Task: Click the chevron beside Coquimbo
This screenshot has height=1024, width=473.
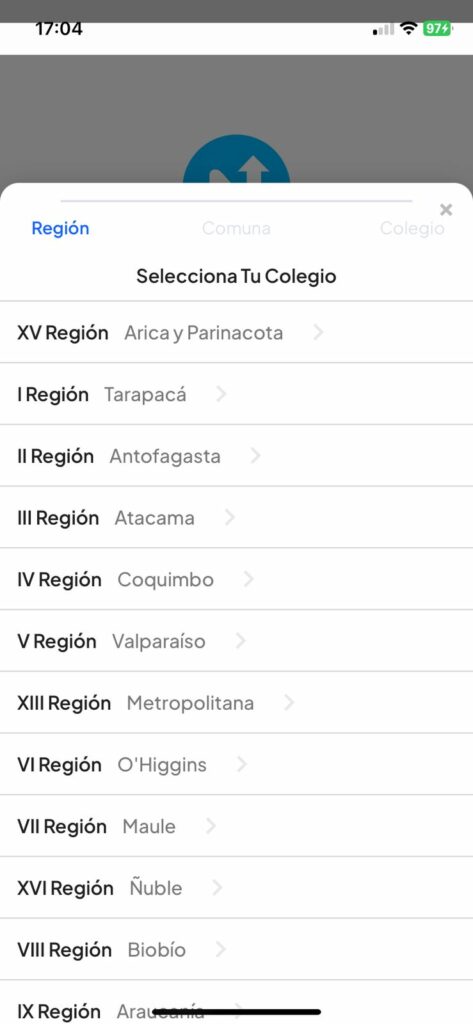Action: 248,579
